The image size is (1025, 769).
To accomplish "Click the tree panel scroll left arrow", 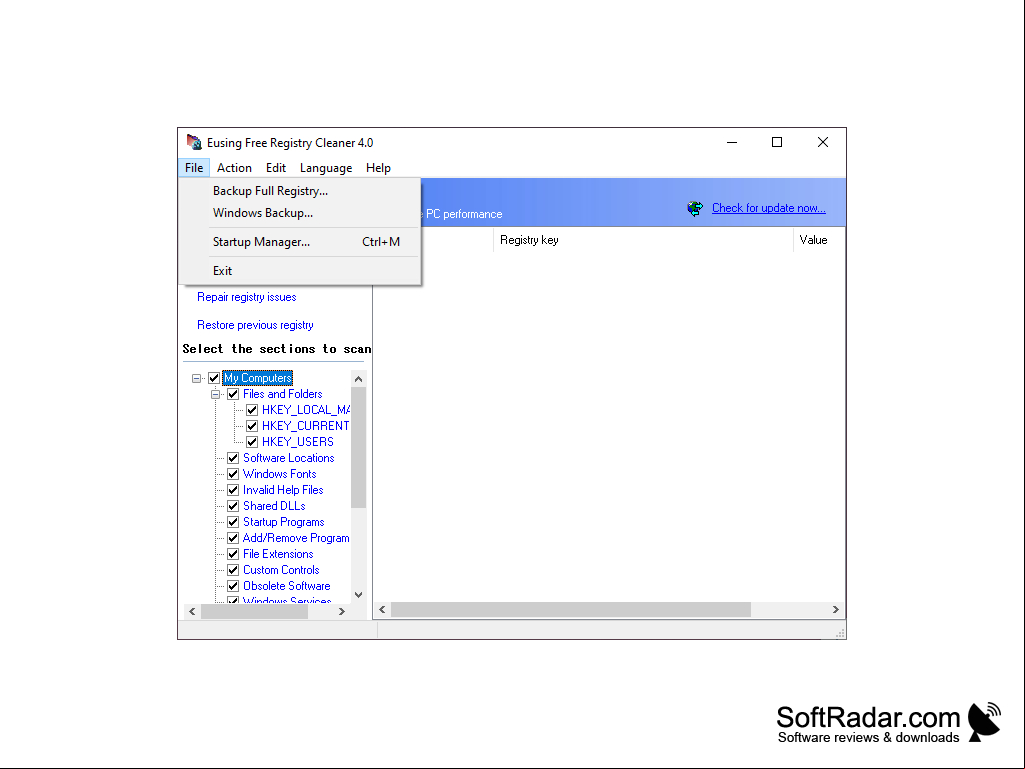I will [192, 611].
